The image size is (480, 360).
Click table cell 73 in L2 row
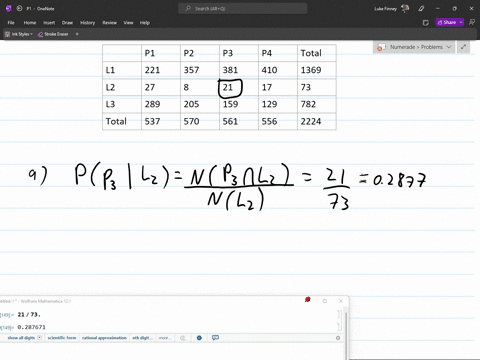(x=317, y=87)
